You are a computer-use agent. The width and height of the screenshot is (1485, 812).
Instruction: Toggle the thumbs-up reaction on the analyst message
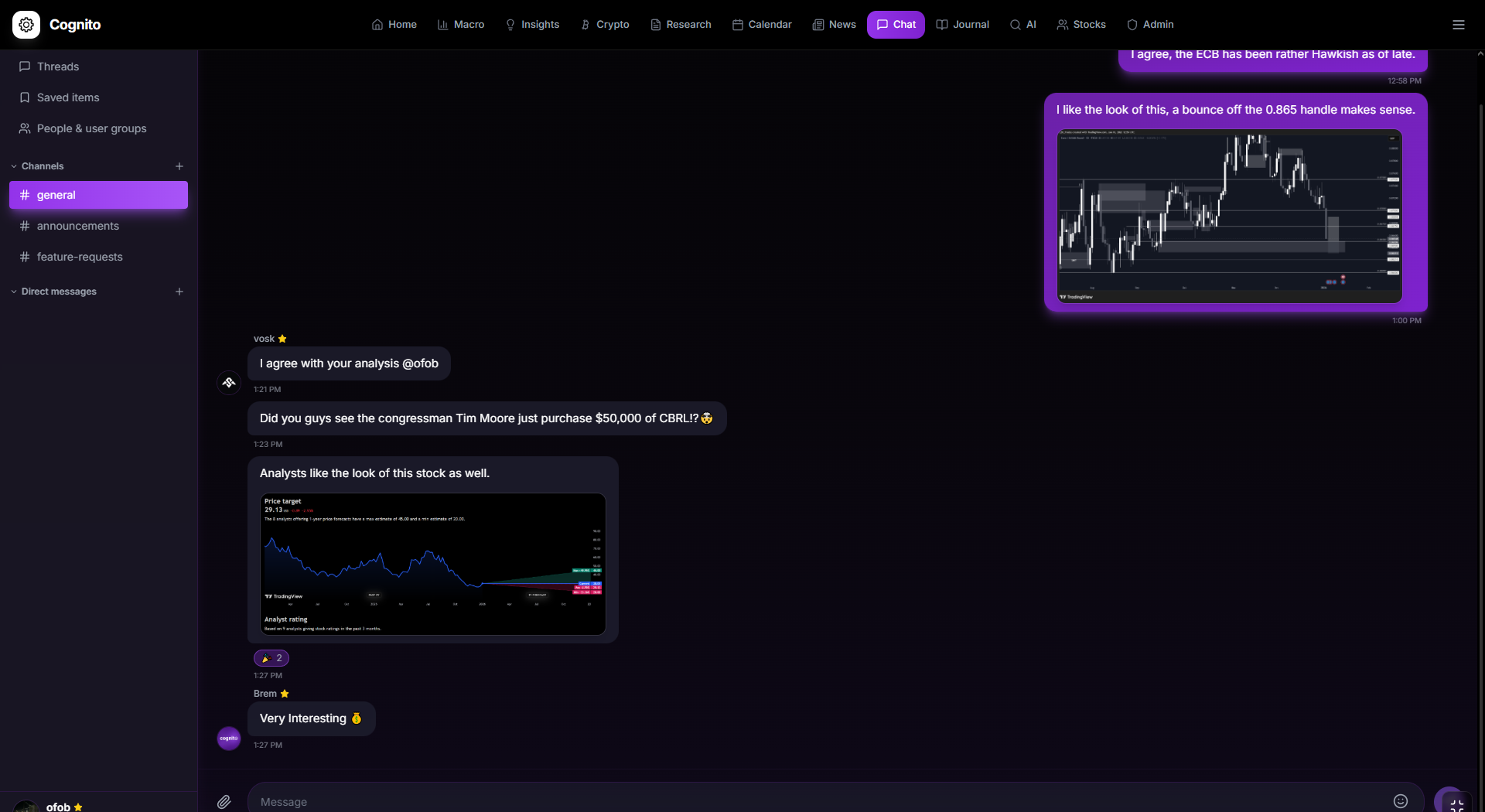pyautogui.click(x=271, y=658)
